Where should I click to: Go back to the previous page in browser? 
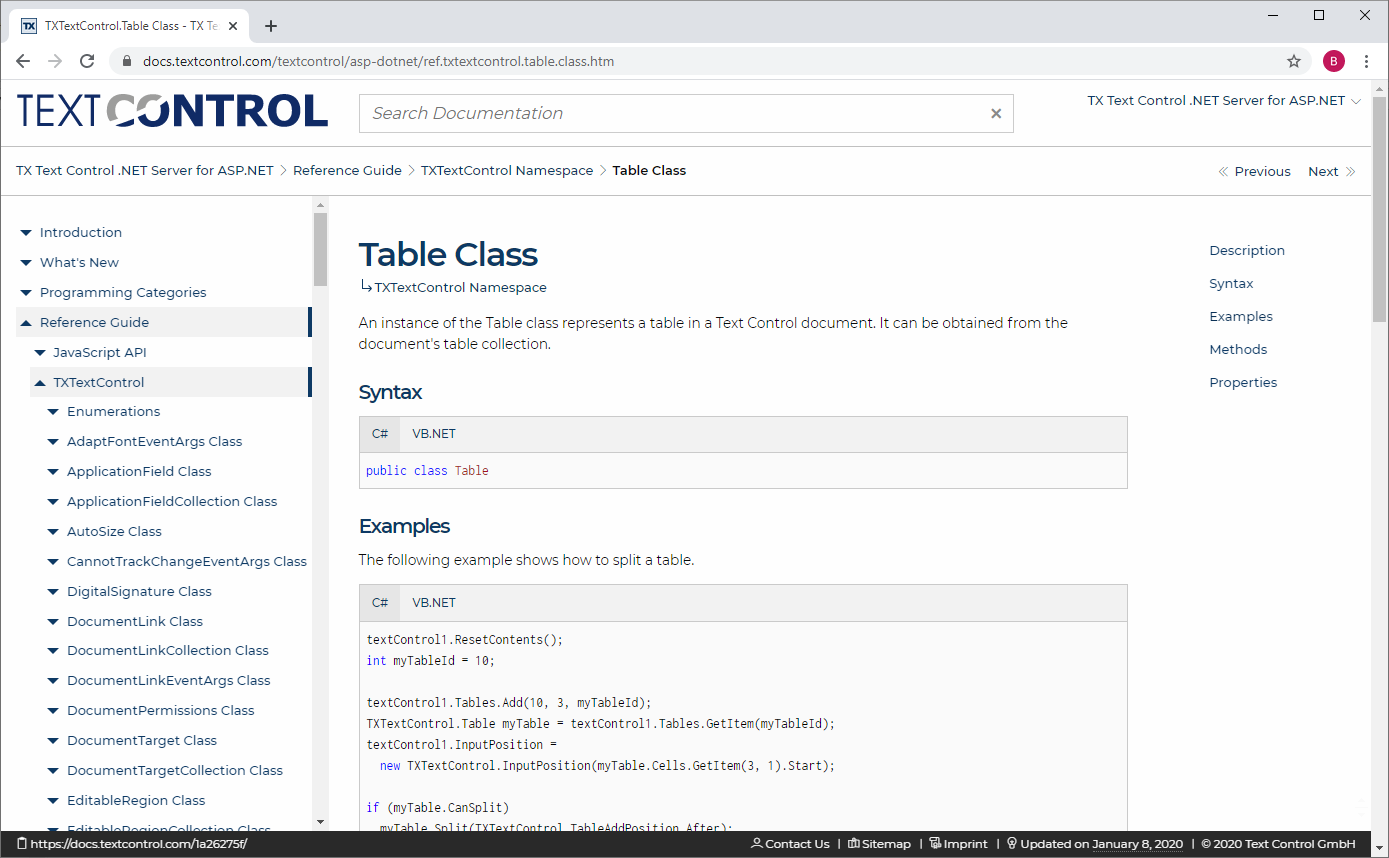pyautogui.click(x=23, y=61)
